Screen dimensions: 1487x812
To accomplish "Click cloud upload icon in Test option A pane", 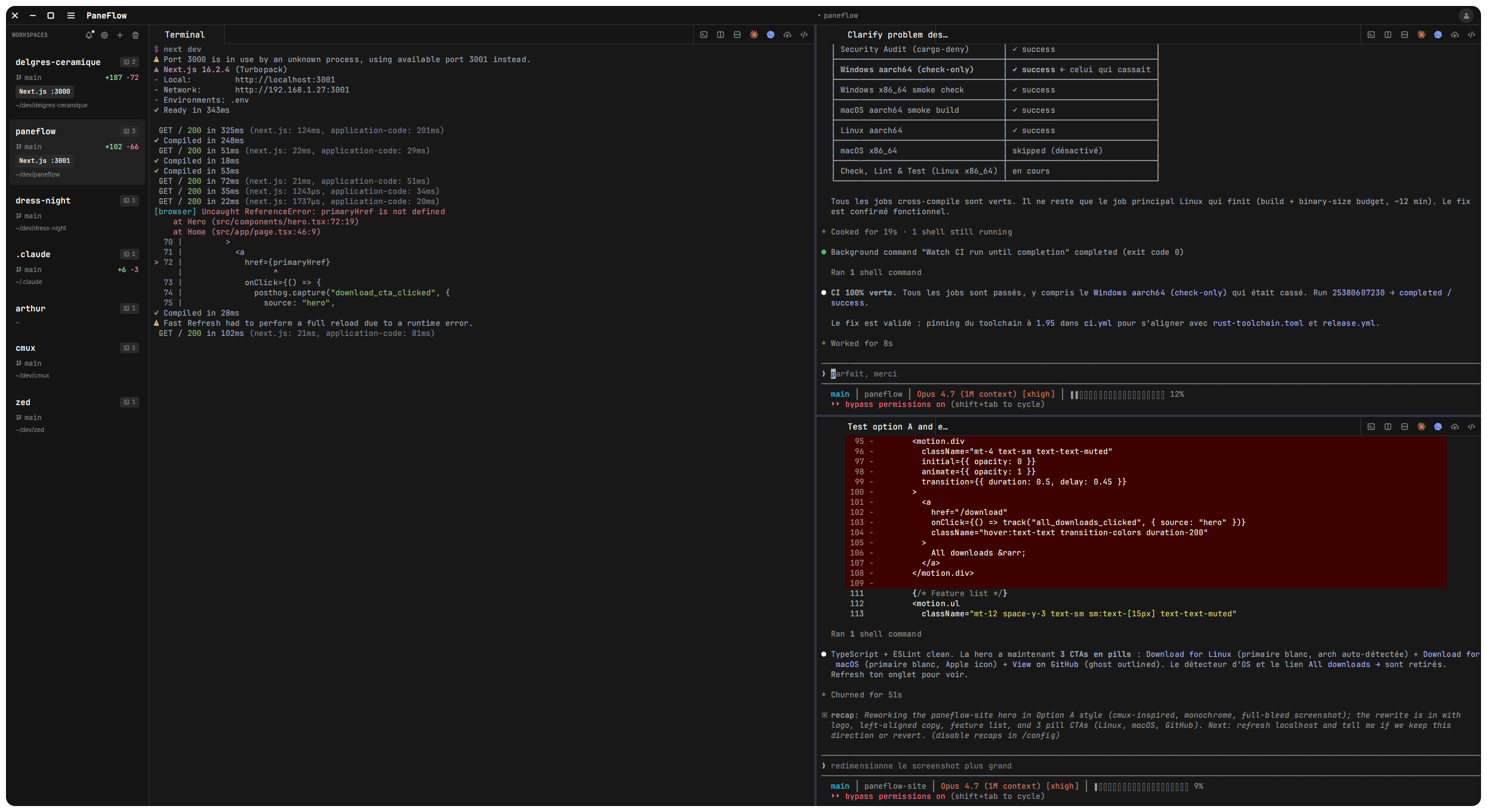I will point(1455,427).
